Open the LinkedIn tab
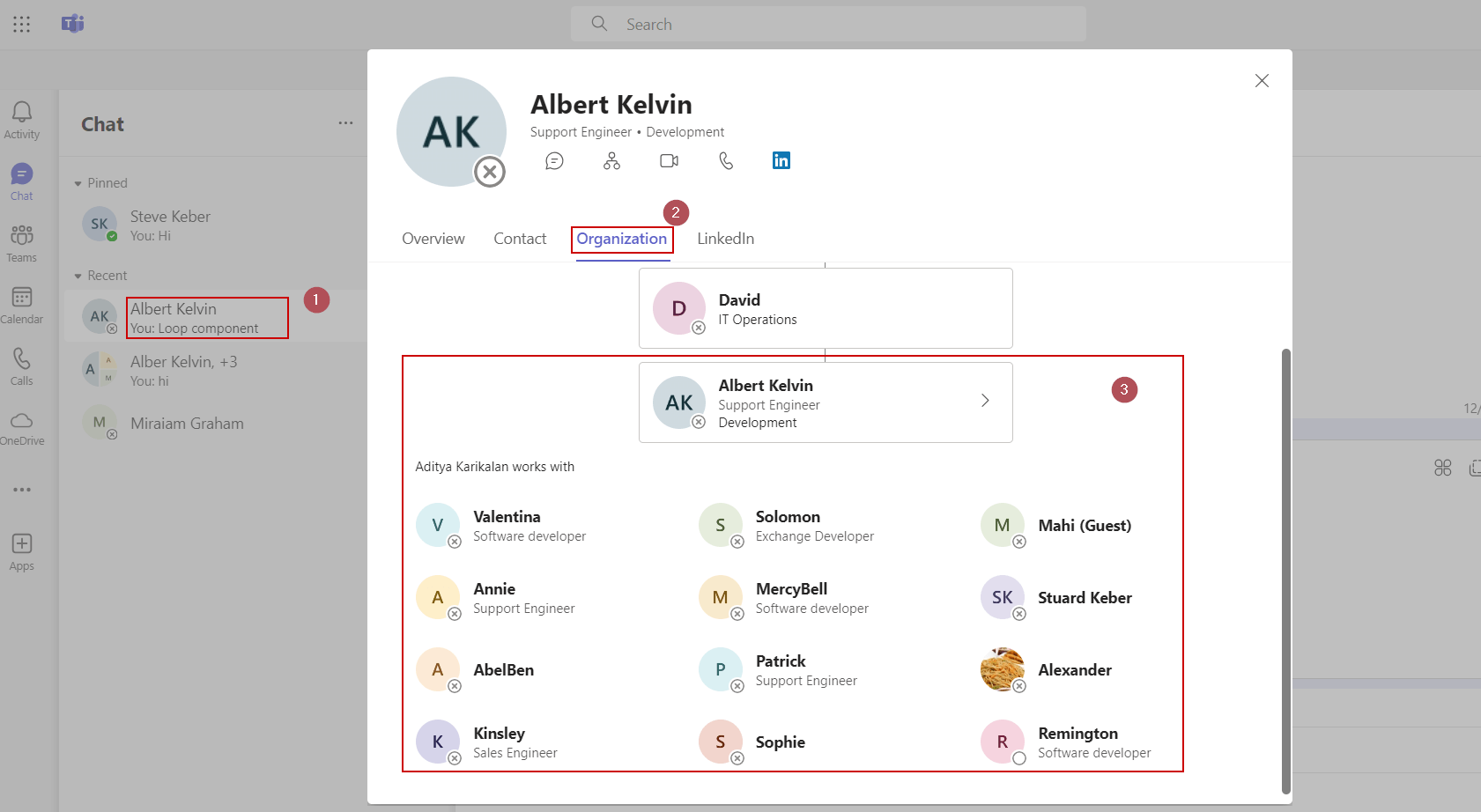The height and width of the screenshot is (812, 1481). coord(725,239)
